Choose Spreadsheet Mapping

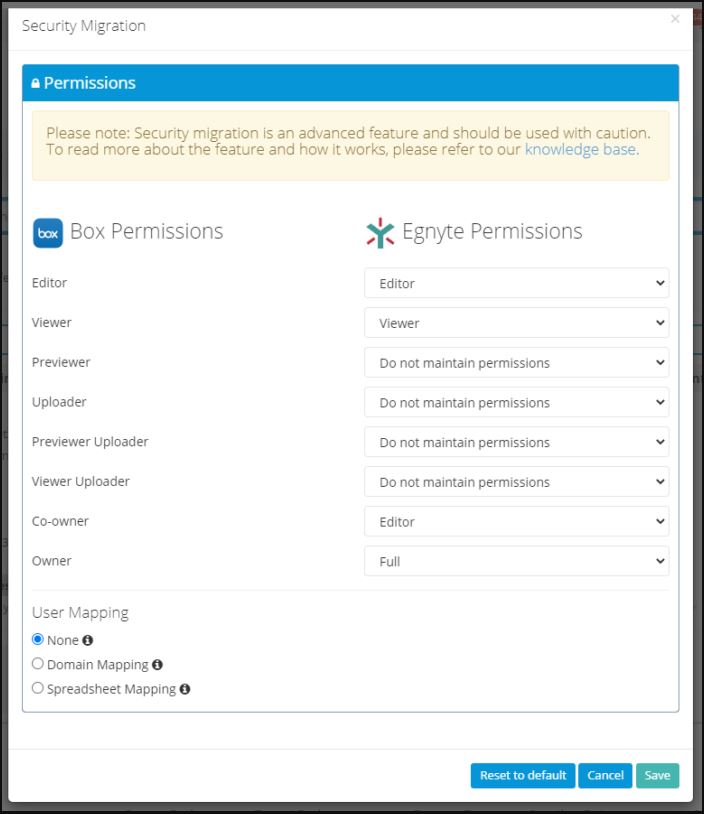pyautogui.click(x=37, y=688)
